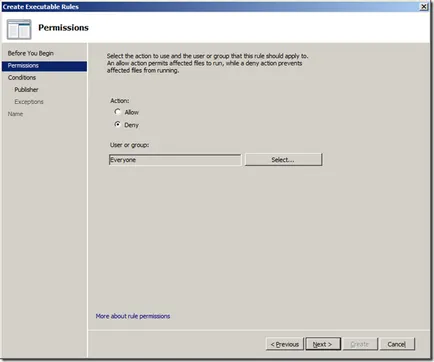Click the Select... button for user or group

coord(283,160)
